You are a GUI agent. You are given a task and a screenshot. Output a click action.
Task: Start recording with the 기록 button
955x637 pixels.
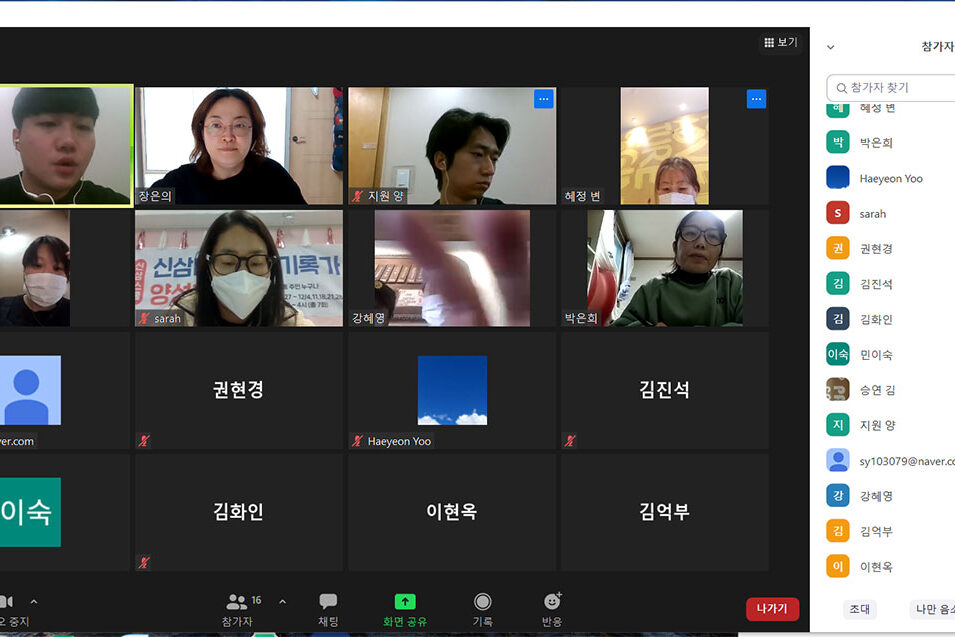(482, 607)
